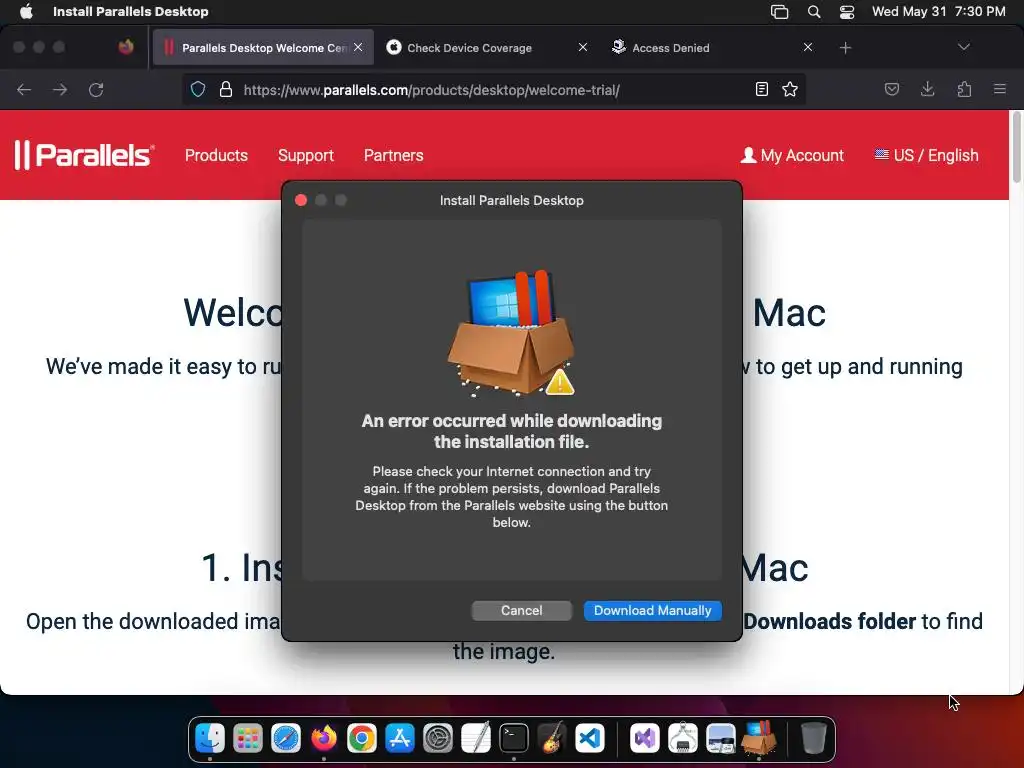Reload the current page
Viewport: 1024px width, 768px height.
tap(96, 89)
